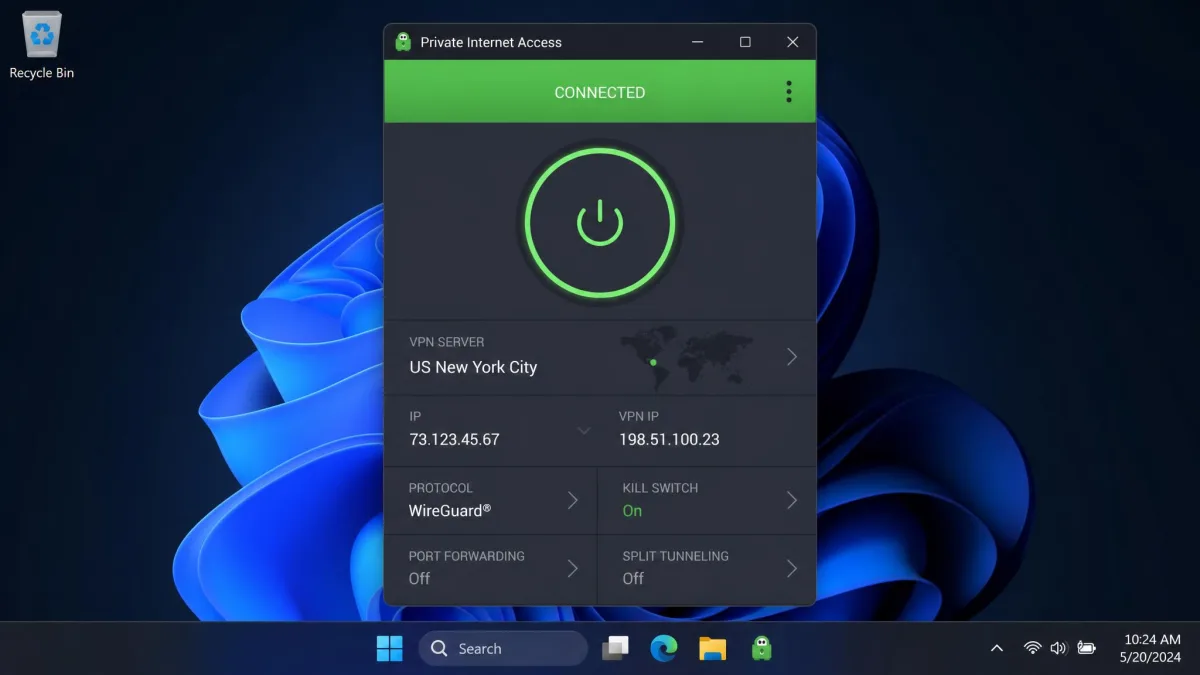1200x675 pixels.
Task: Close the Private Internet Access window
Action: coord(792,42)
